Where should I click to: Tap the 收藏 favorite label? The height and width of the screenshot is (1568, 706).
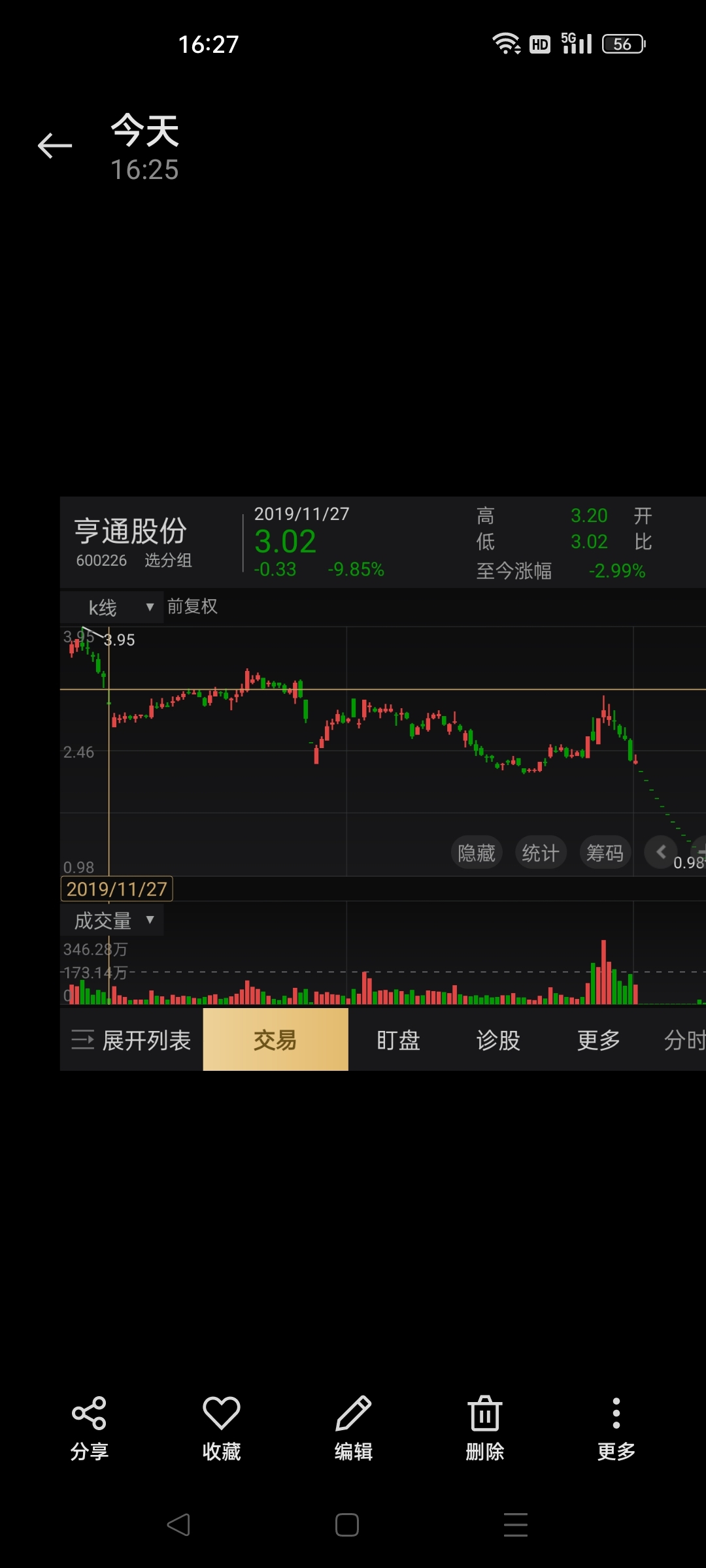222,1451
